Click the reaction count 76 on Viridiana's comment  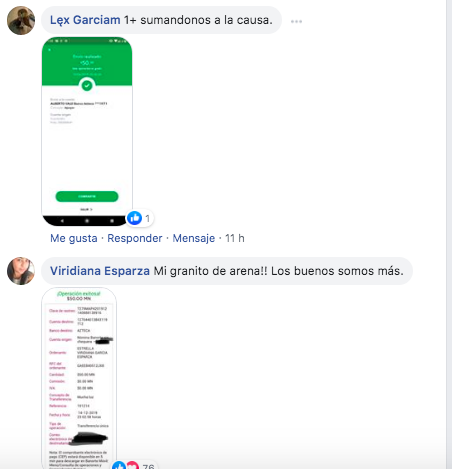point(148,466)
